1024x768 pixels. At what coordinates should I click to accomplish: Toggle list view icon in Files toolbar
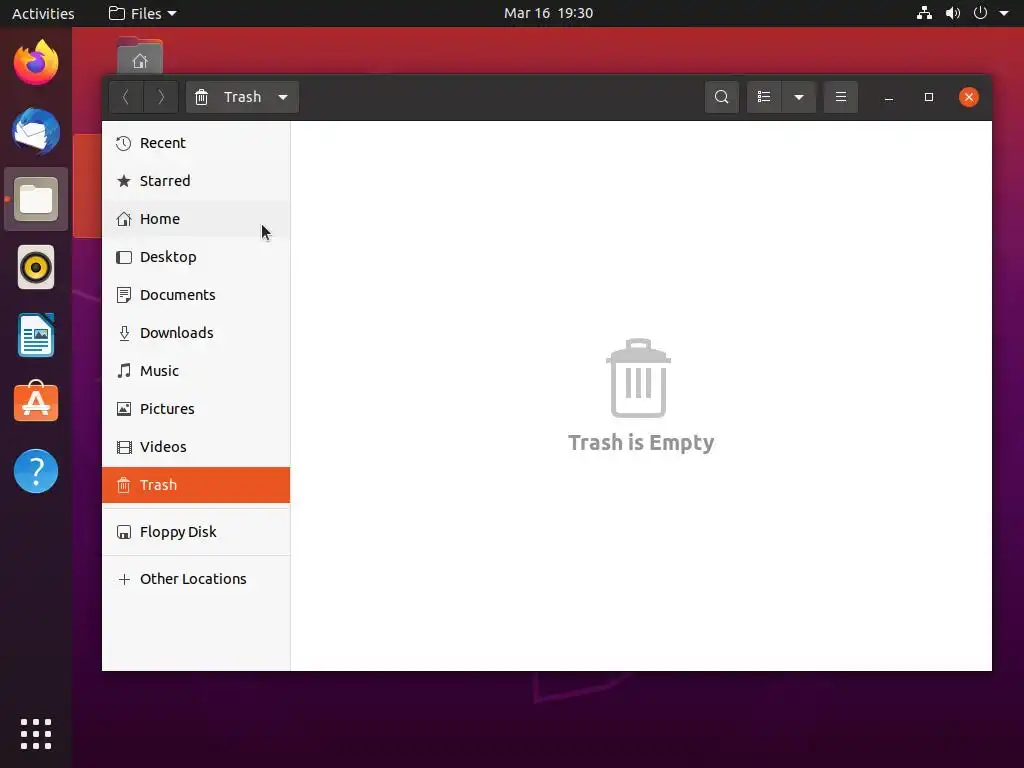(764, 97)
